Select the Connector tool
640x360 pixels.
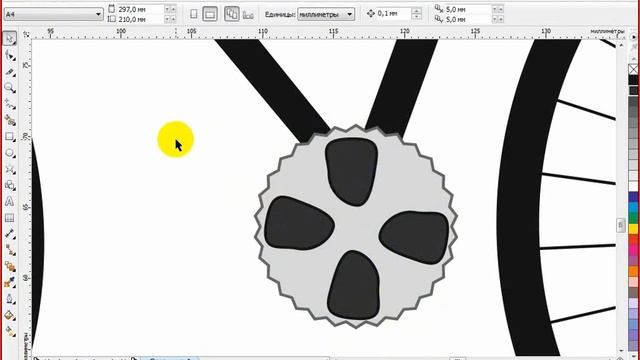point(10,250)
